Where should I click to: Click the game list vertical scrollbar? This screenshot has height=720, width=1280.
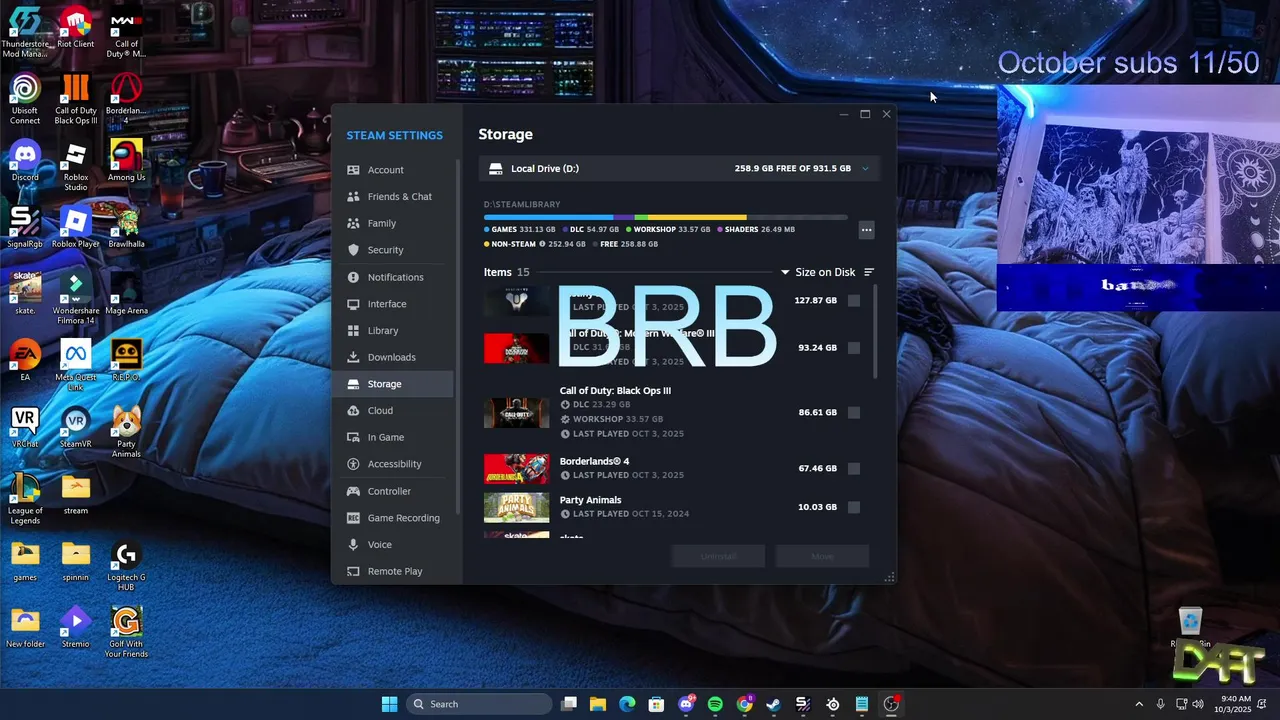(876, 332)
